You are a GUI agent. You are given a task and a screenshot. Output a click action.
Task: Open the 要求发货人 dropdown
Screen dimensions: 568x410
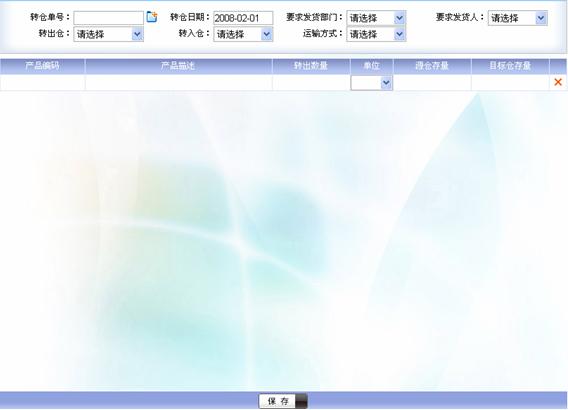(x=518, y=18)
